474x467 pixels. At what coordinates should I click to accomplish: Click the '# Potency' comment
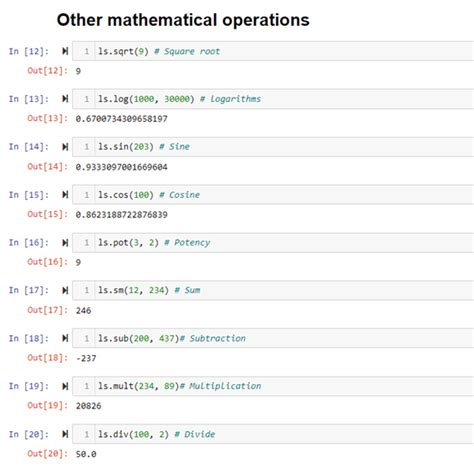(x=187, y=243)
